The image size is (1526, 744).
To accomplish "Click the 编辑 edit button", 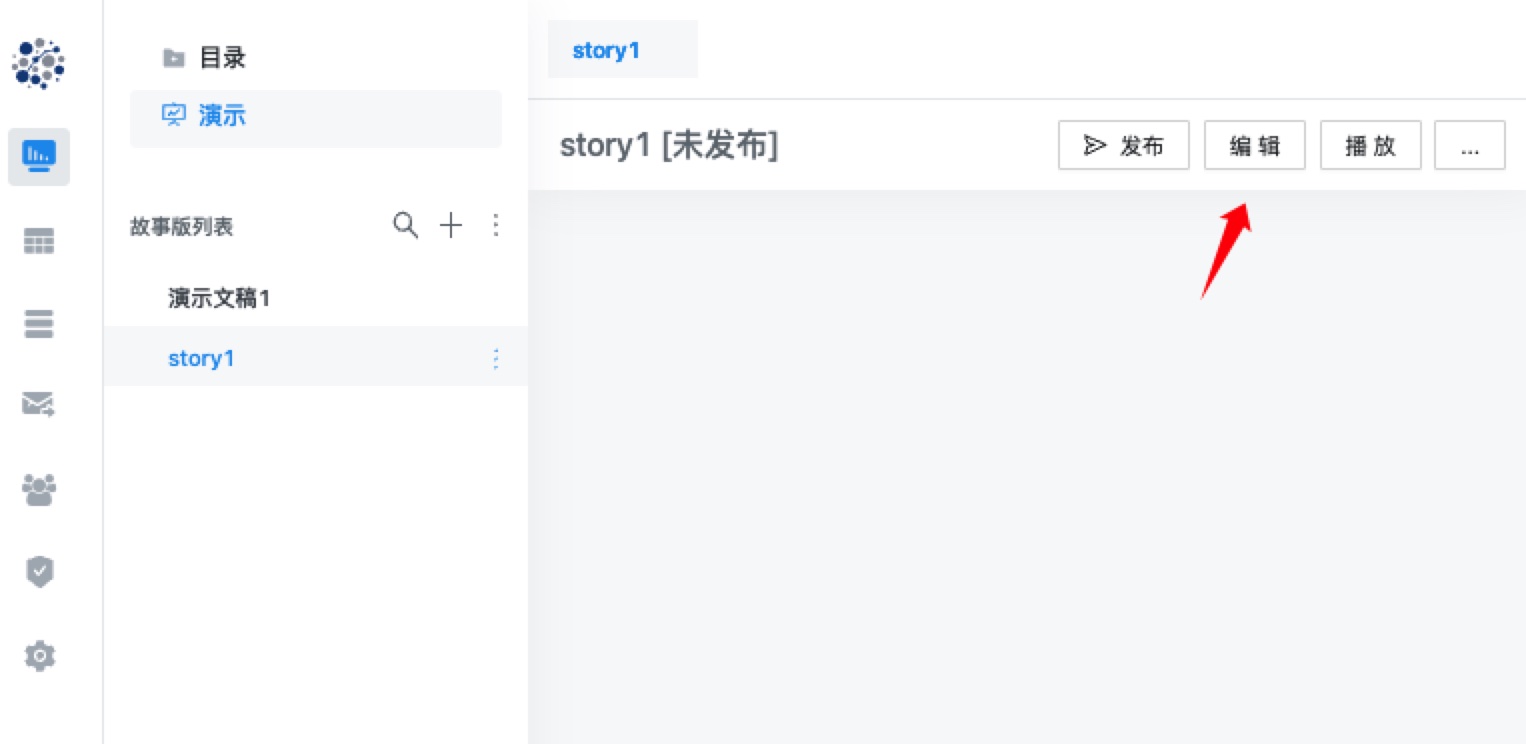I will 1255,146.
